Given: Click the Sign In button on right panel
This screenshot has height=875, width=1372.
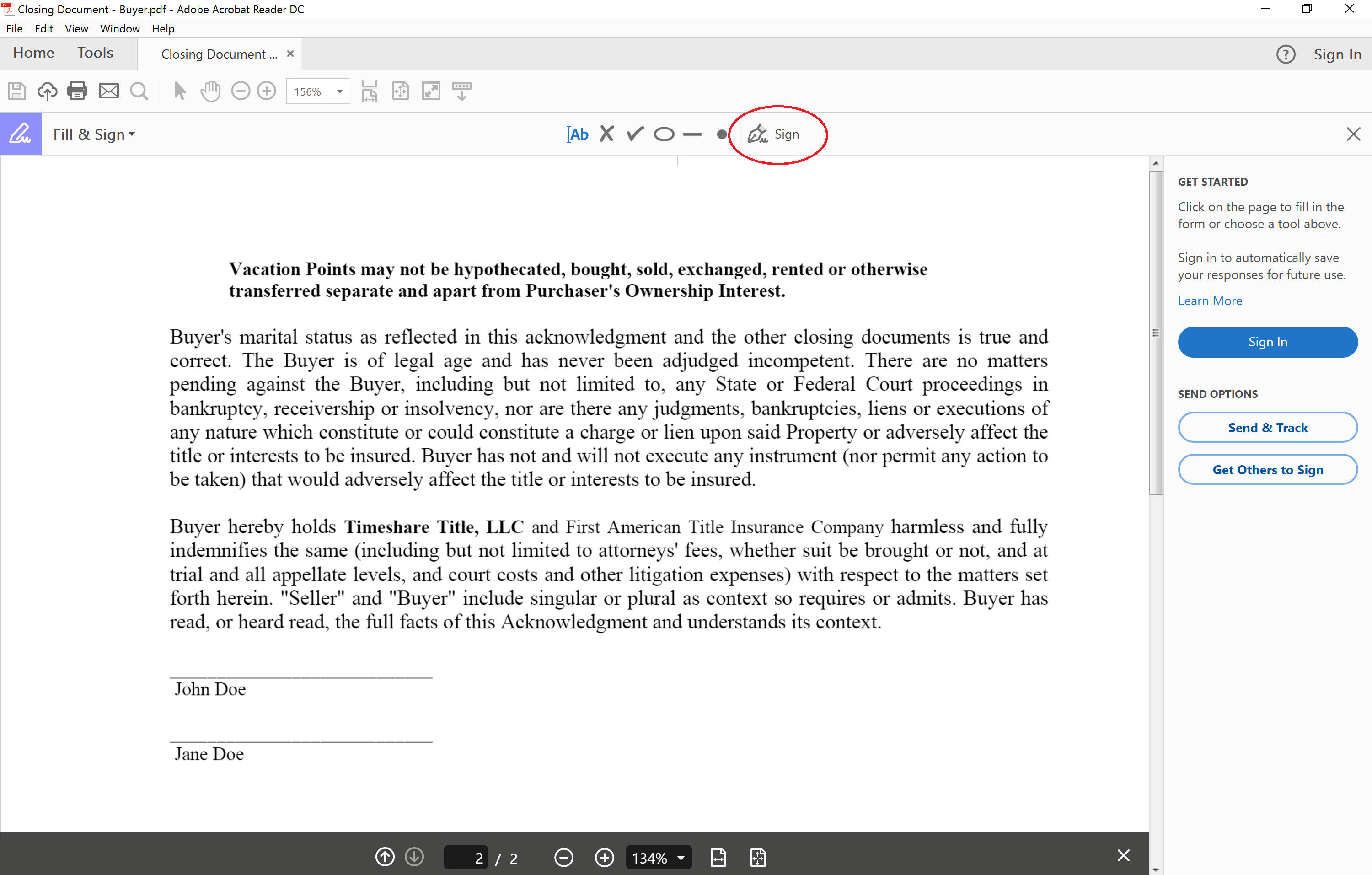Looking at the screenshot, I should pos(1269,341).
